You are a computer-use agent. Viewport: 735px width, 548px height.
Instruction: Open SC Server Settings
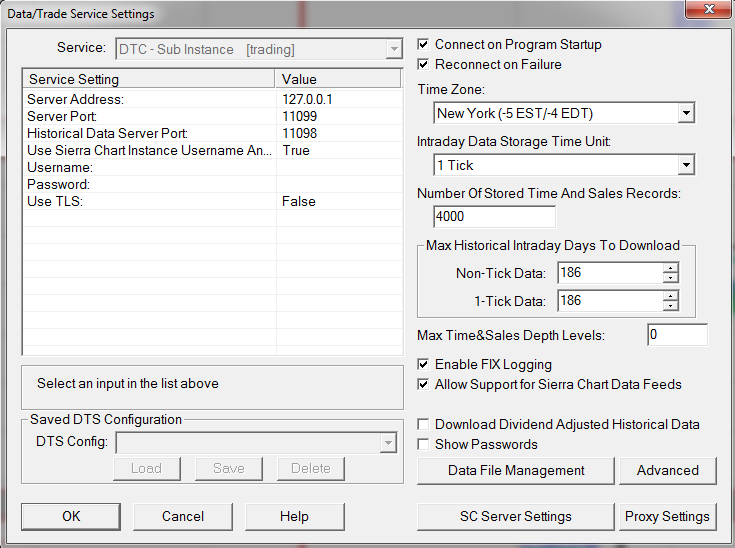[x=516, y=517]
